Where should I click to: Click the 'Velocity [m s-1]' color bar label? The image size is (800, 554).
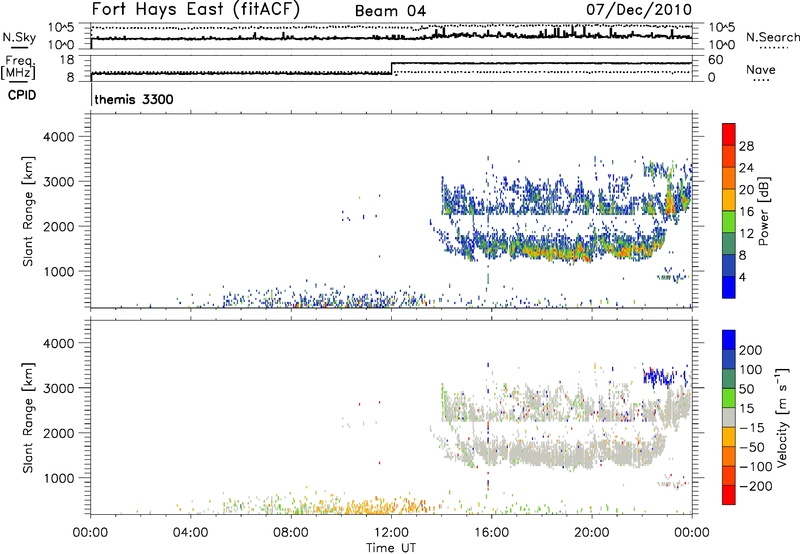pos(782,417)
